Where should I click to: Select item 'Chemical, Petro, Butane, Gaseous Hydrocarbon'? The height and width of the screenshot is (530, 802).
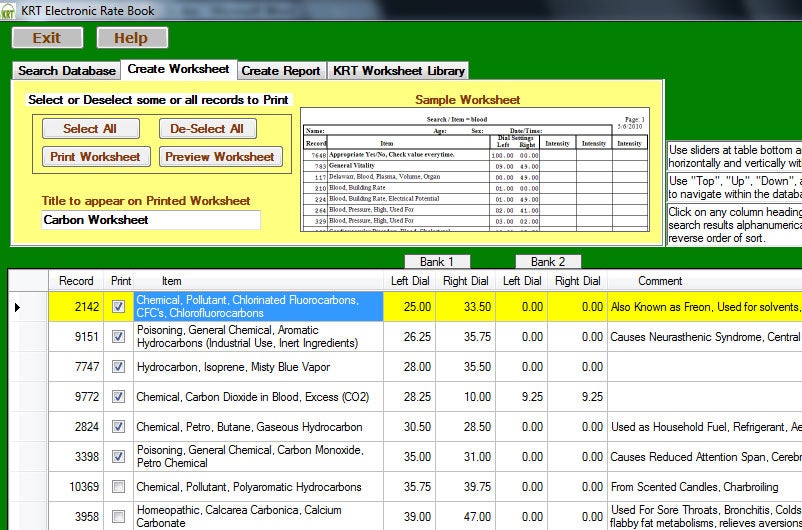pyautogui.click(x=258, y=427)
